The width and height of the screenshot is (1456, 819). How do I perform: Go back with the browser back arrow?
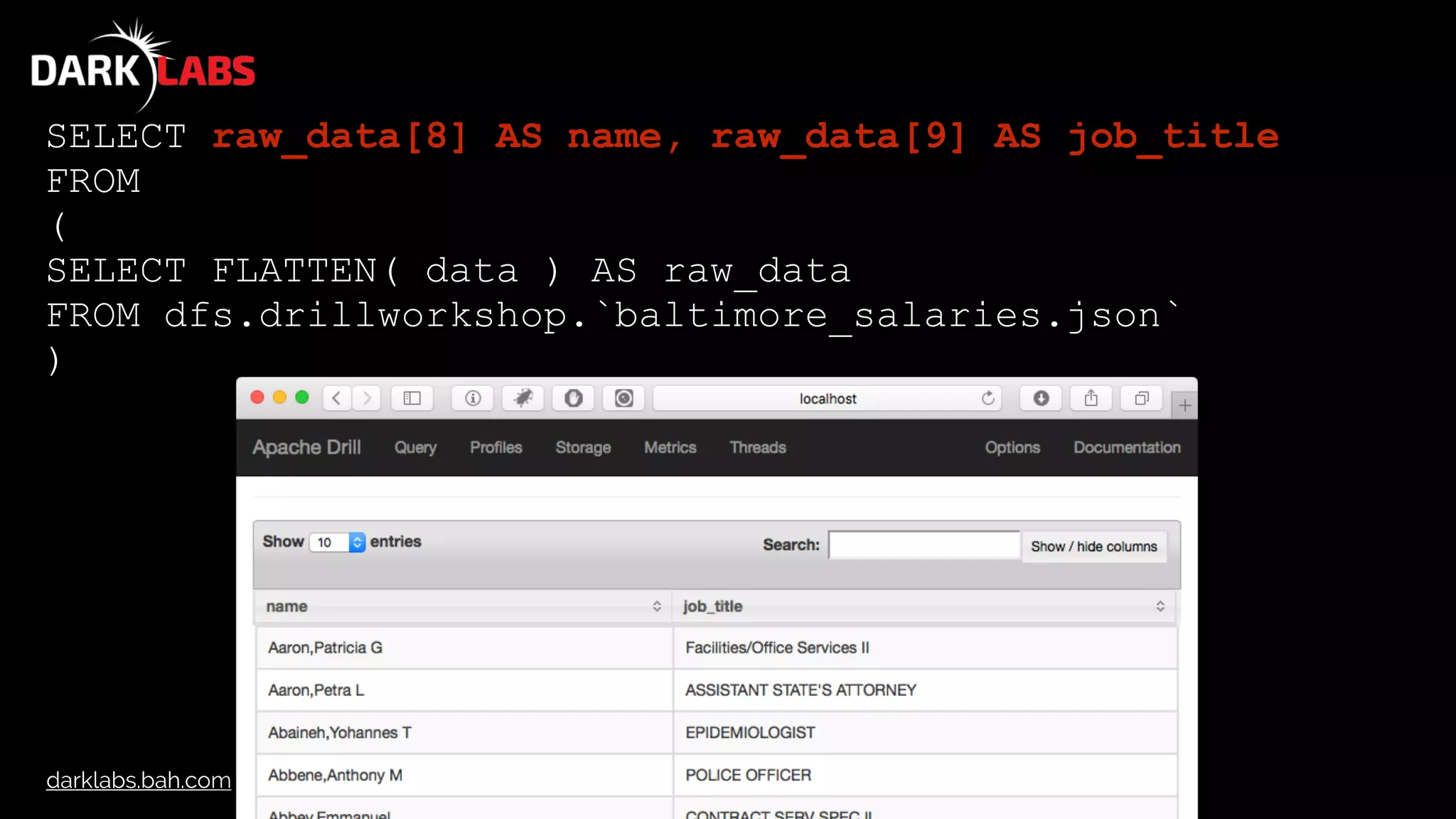(337, 398)
